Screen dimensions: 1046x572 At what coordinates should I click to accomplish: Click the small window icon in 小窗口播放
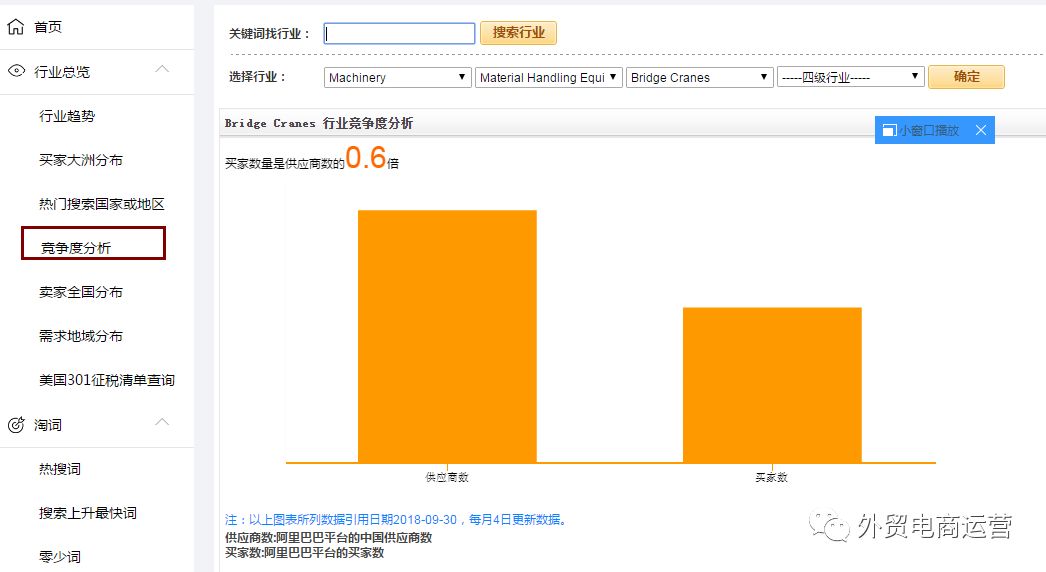pos(889,130)
